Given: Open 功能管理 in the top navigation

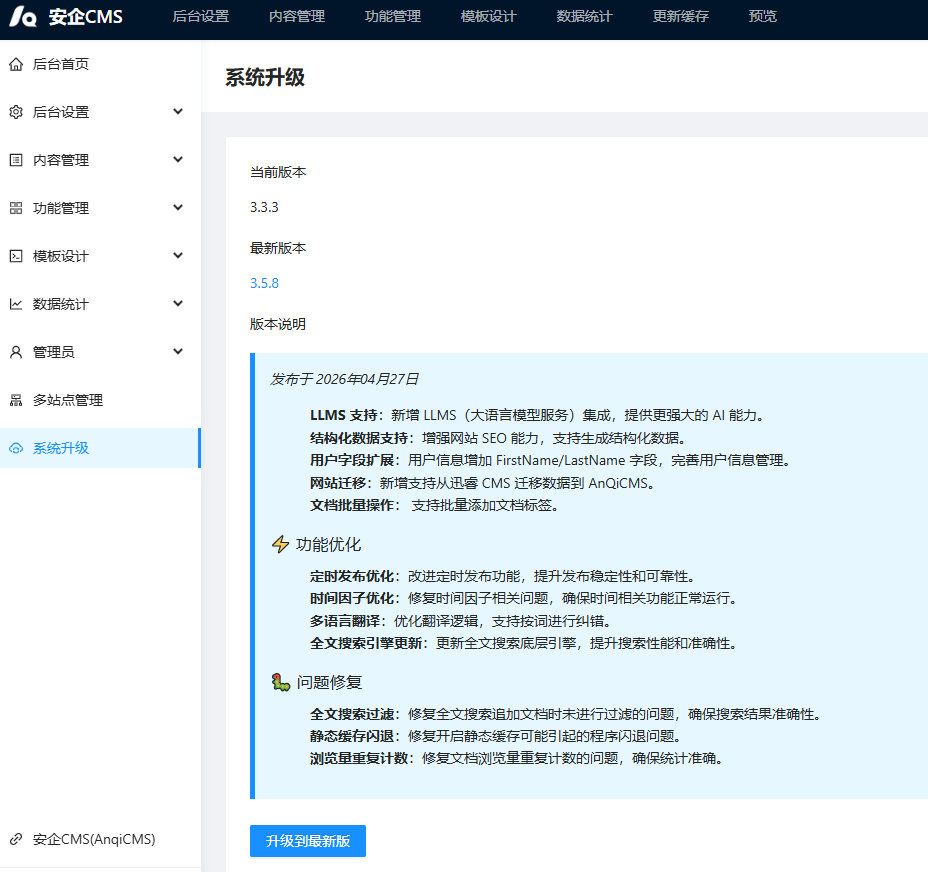Looking at the screenshot, I should [x=392, y=17].
